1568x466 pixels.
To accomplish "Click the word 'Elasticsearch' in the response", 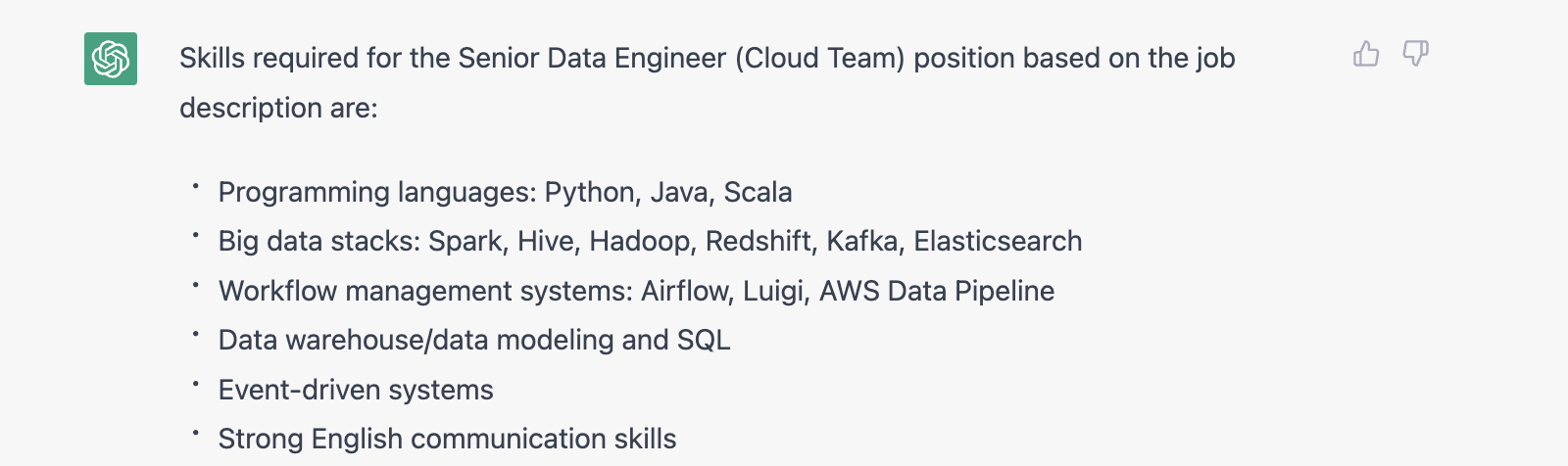I will tap(998, 241).
